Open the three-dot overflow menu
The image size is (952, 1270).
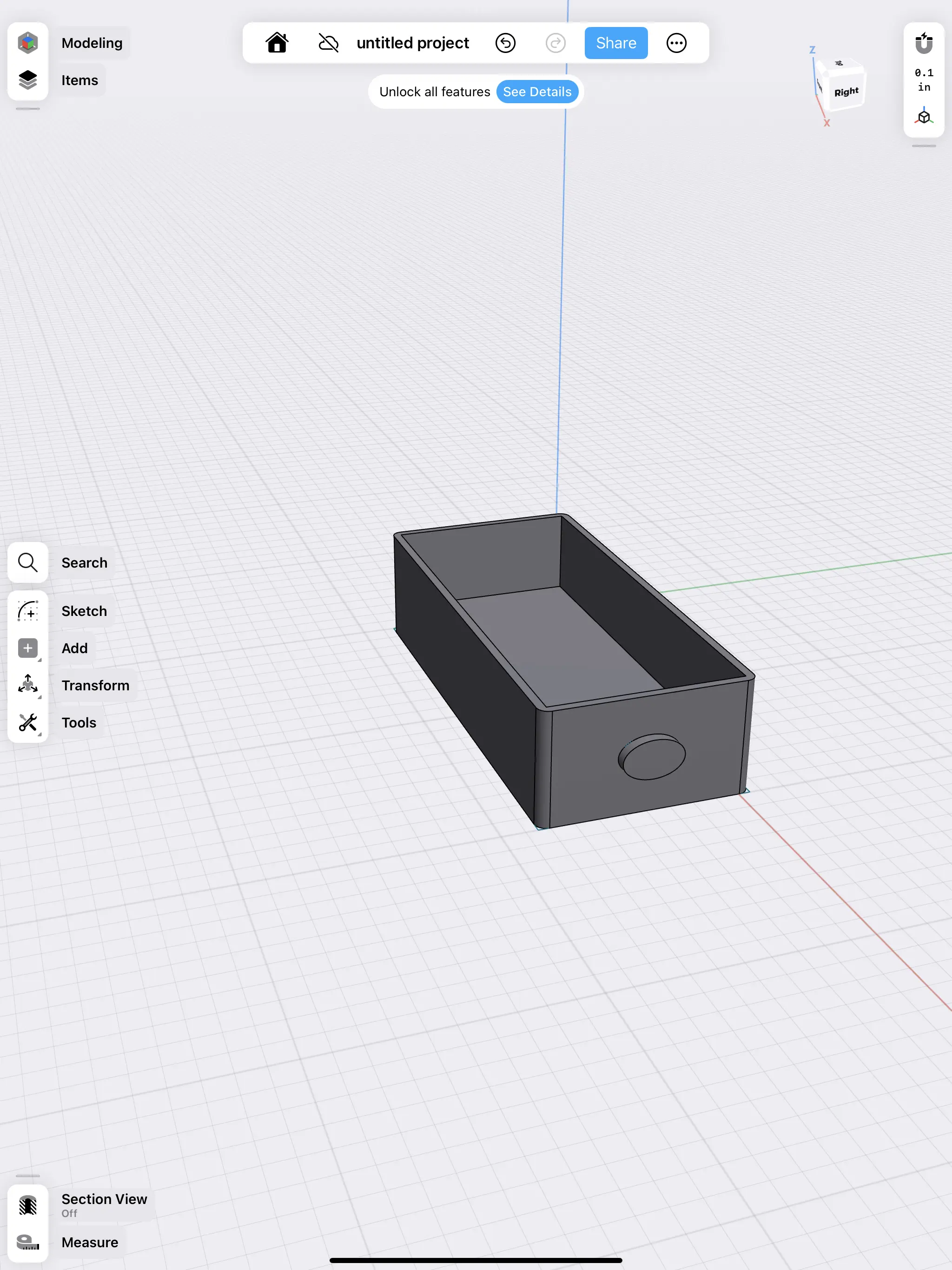pyautogui.click(x=676, y=42)
